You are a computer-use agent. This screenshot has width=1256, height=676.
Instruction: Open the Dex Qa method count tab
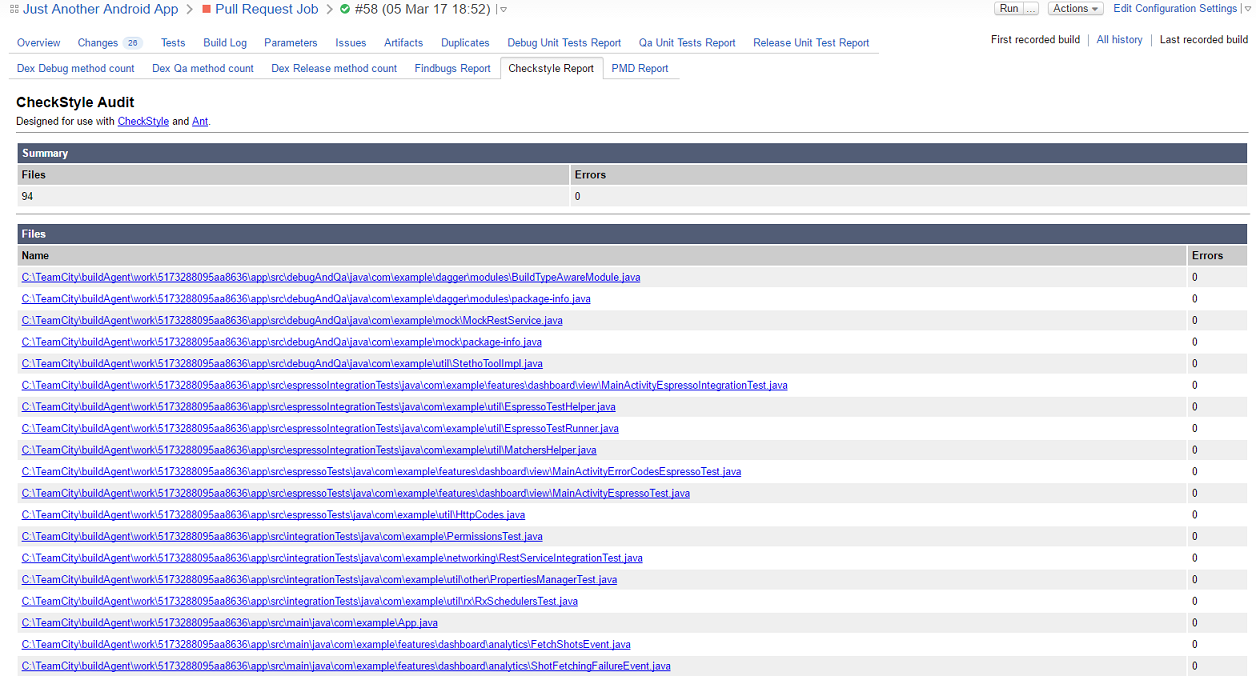(203, 69)
